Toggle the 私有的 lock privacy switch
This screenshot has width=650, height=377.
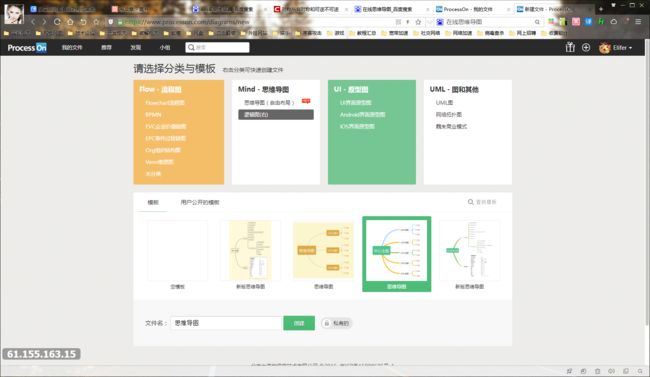337,323
